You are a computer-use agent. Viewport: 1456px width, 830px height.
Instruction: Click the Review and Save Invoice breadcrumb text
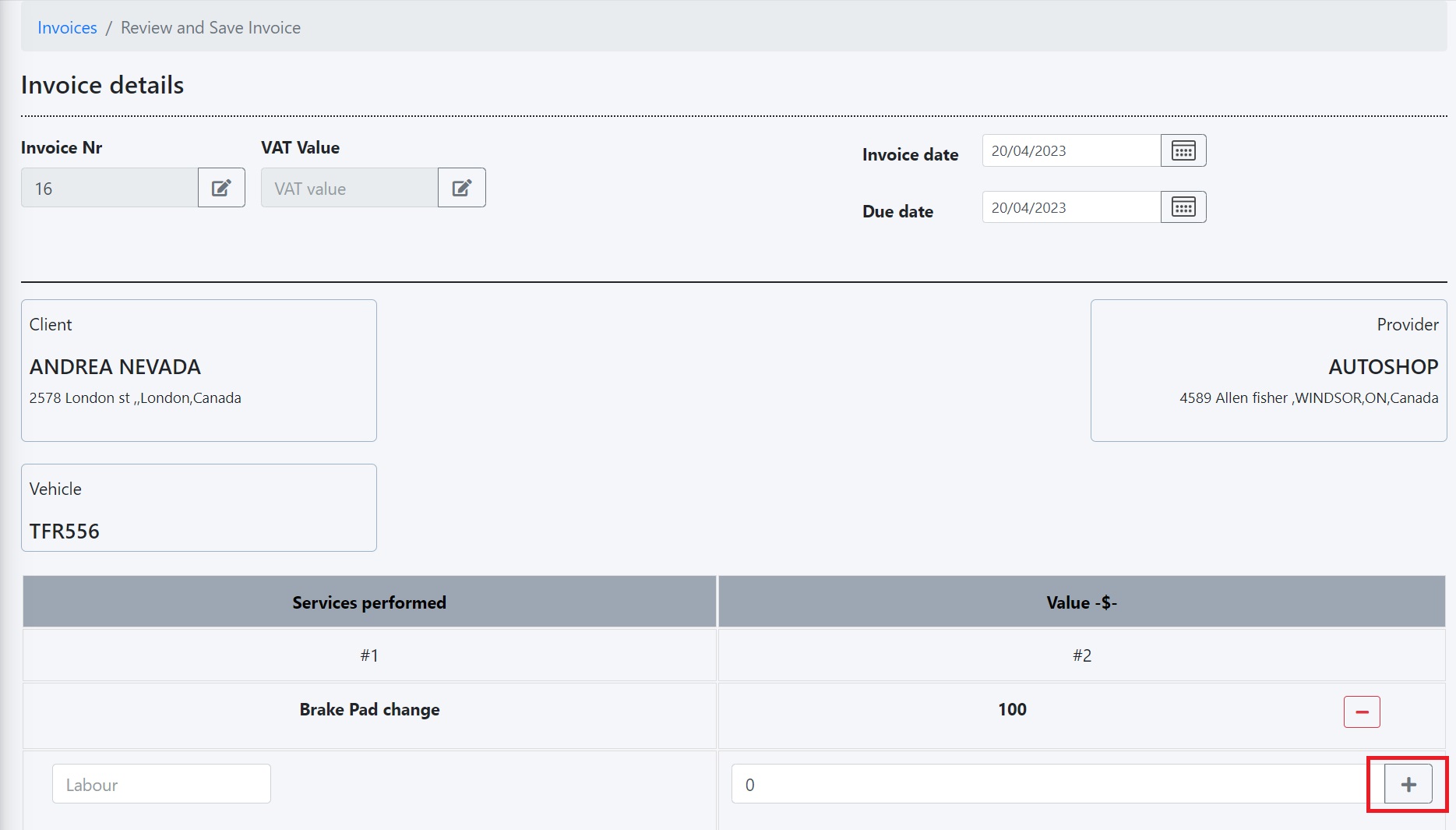pos(210,27)
